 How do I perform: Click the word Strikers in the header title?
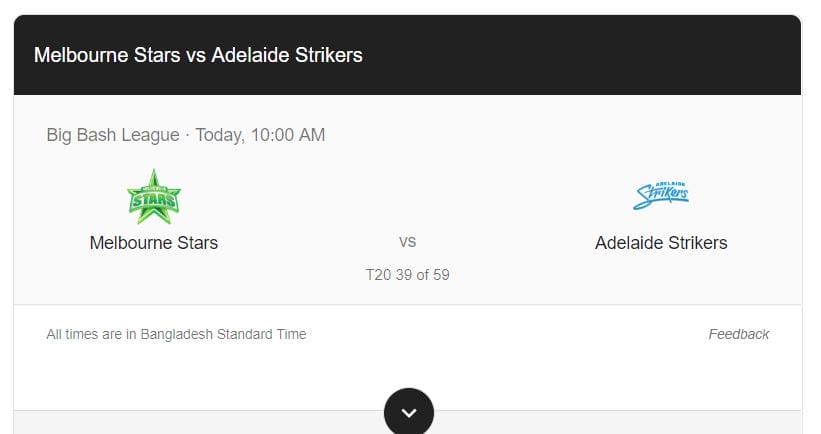pos(329,55)
